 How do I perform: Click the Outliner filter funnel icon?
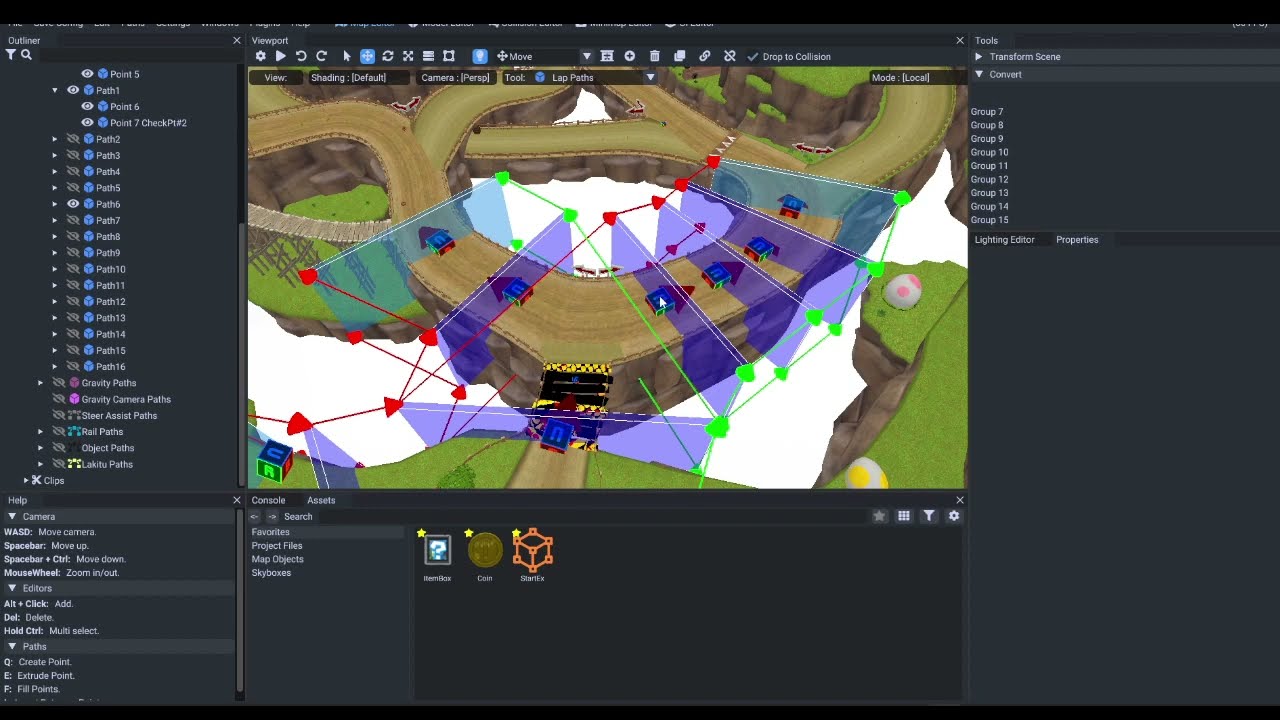11,55
